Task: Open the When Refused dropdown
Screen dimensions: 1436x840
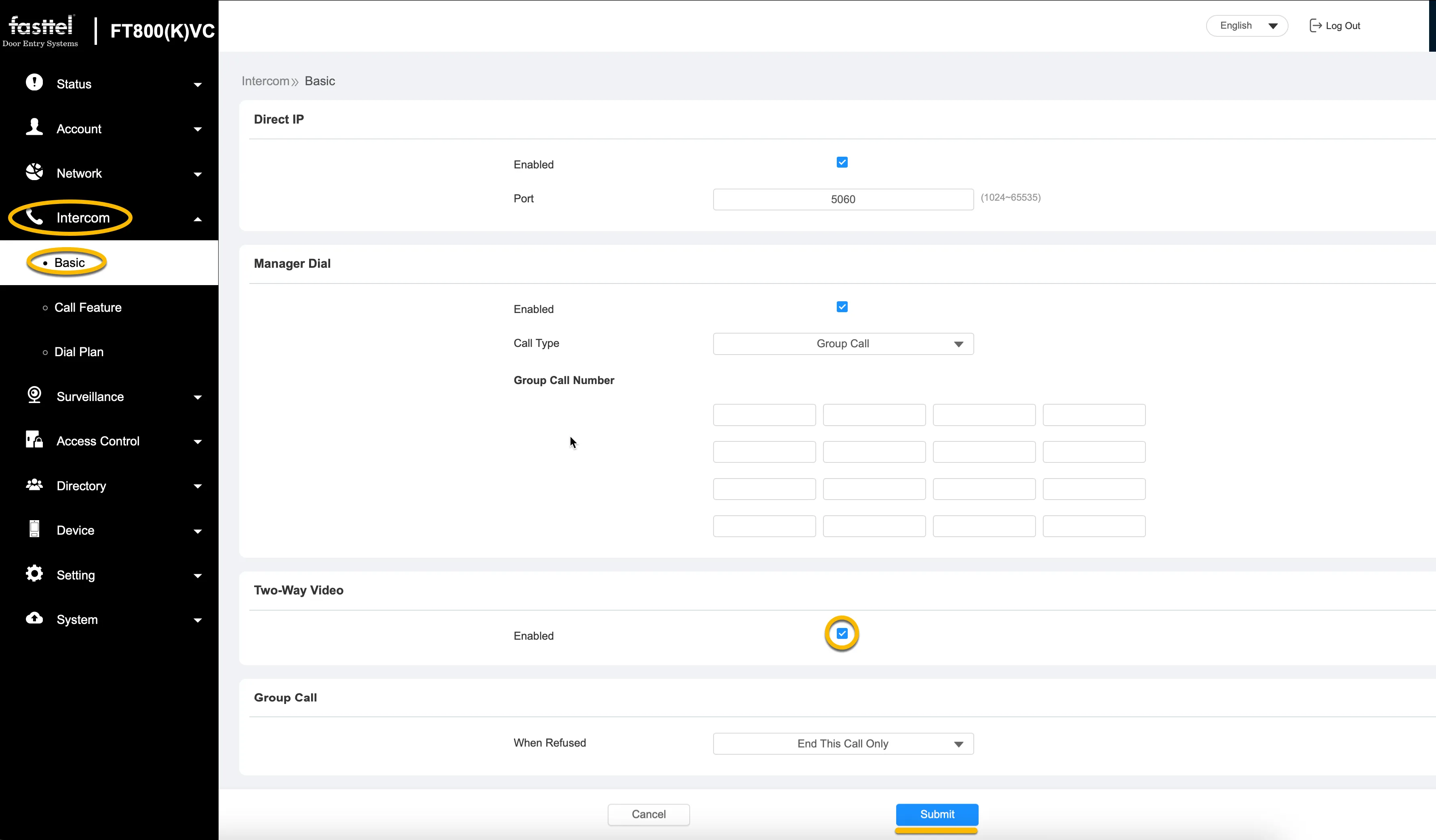Action: pyautogui.click(x=843, y=744)
